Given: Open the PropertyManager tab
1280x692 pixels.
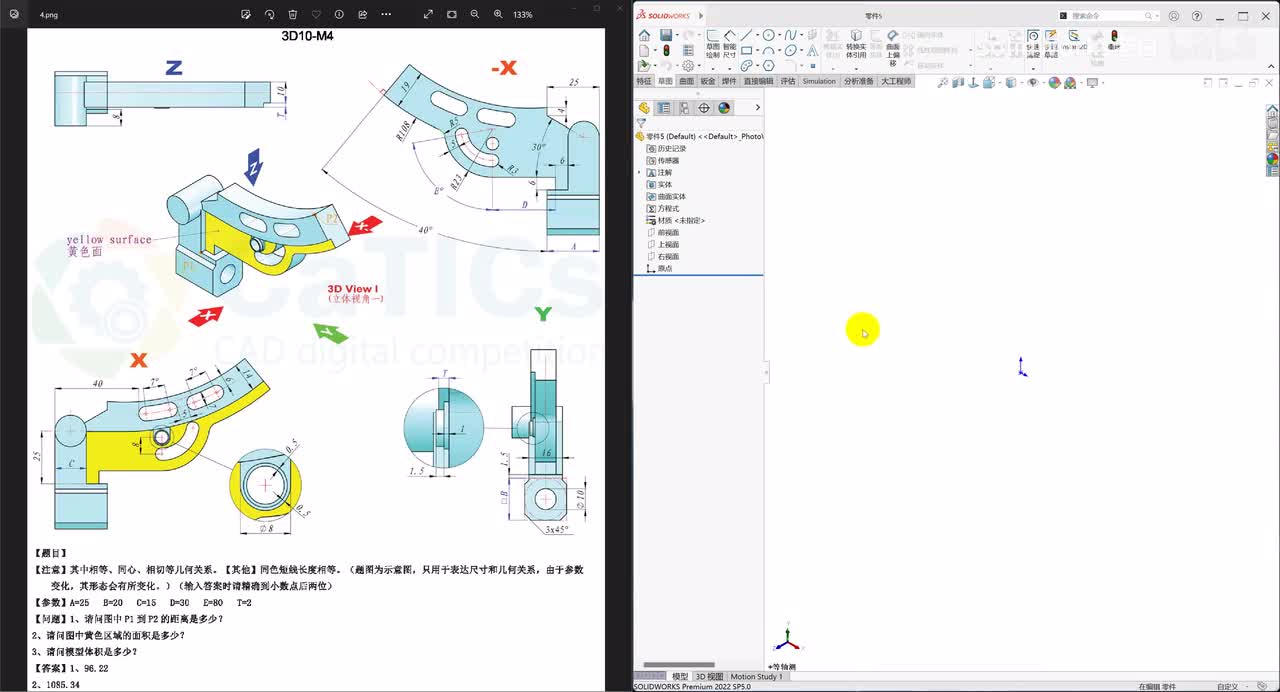Looking at the screenshot, I should [664, 108].
